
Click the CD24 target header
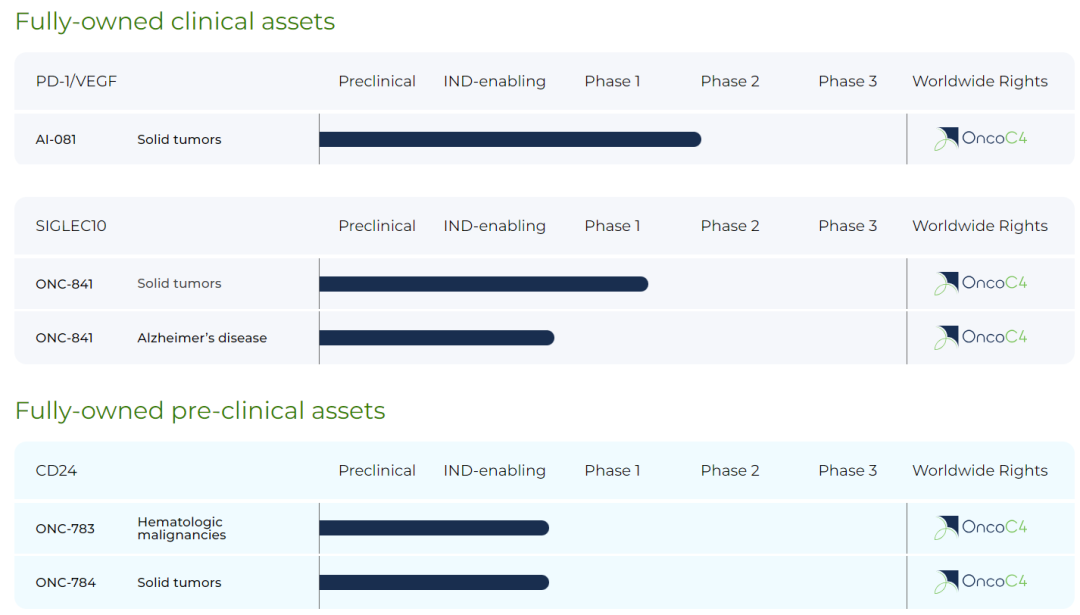click(x=56, y=470)
